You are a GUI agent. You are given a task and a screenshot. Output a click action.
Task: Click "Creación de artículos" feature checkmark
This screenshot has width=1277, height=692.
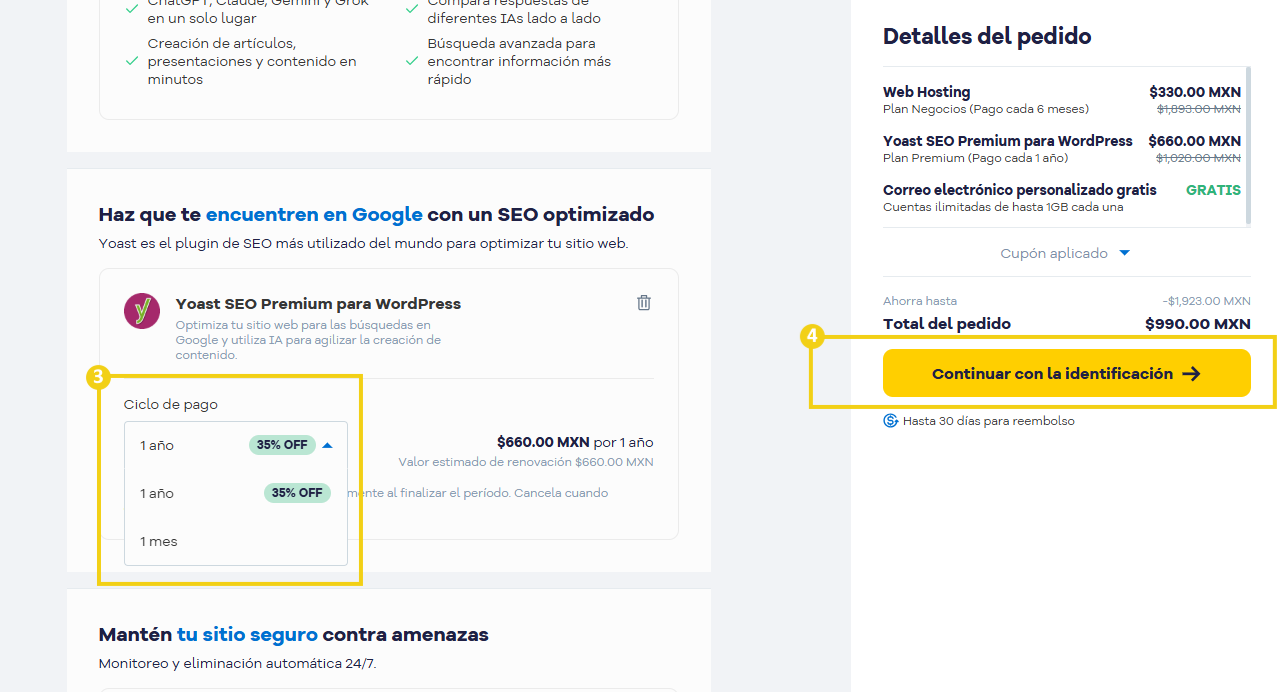click(x=132, y=61)
